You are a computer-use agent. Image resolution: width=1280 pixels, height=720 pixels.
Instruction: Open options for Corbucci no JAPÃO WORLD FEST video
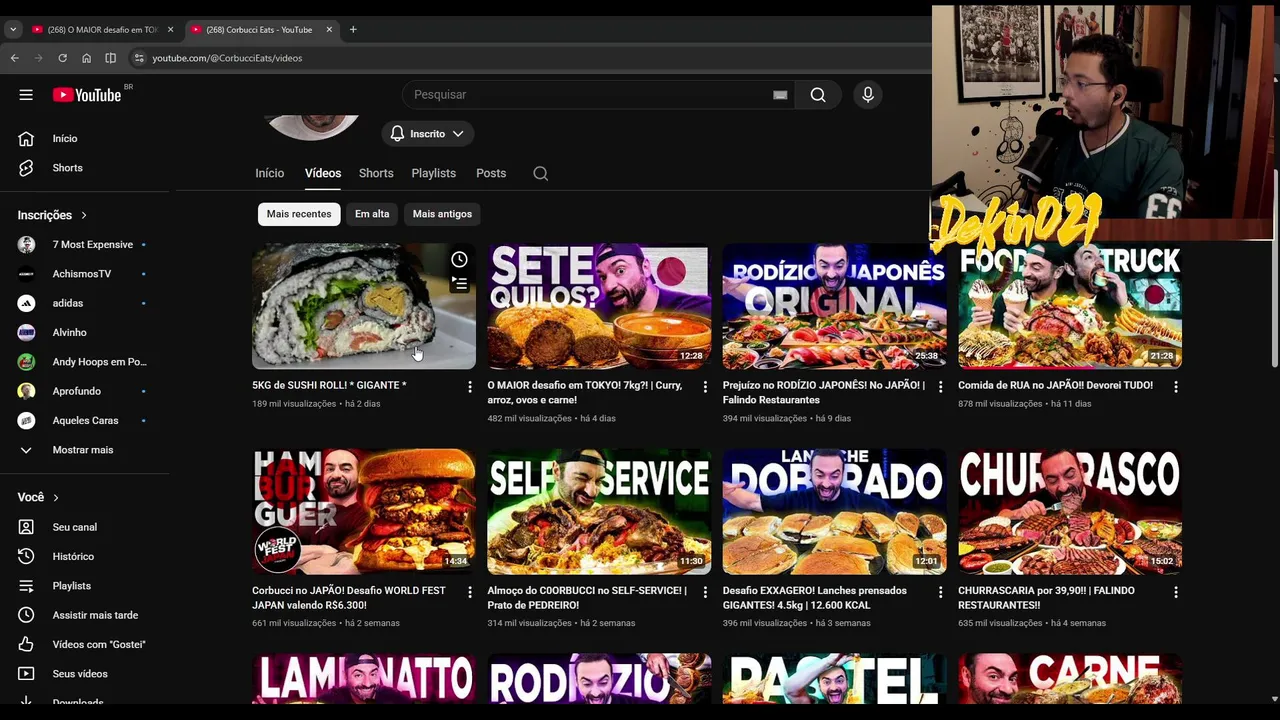click(x=470, y=592)
